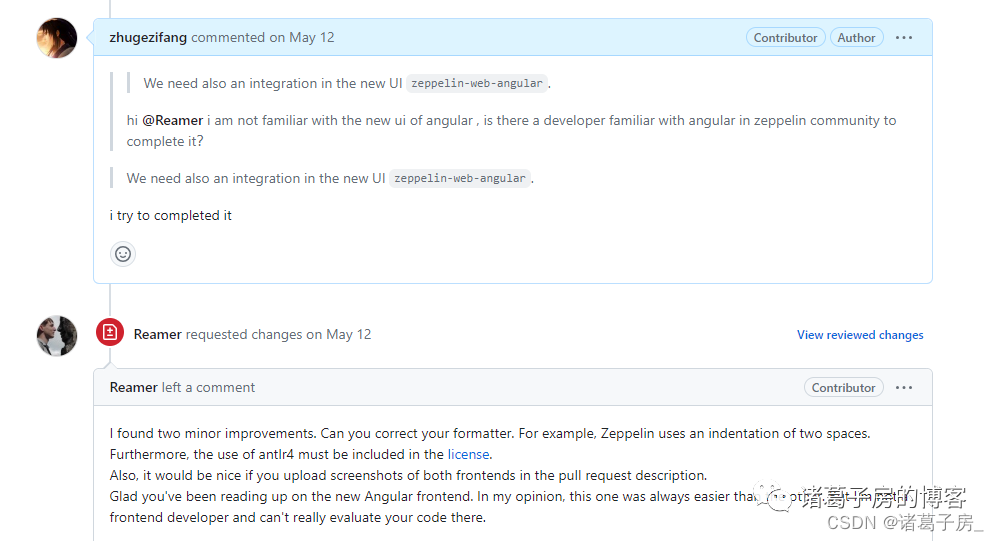Open the emoji reaction picker smiley
Viewport: 999px width, 541px height.
tap(123, 254)
